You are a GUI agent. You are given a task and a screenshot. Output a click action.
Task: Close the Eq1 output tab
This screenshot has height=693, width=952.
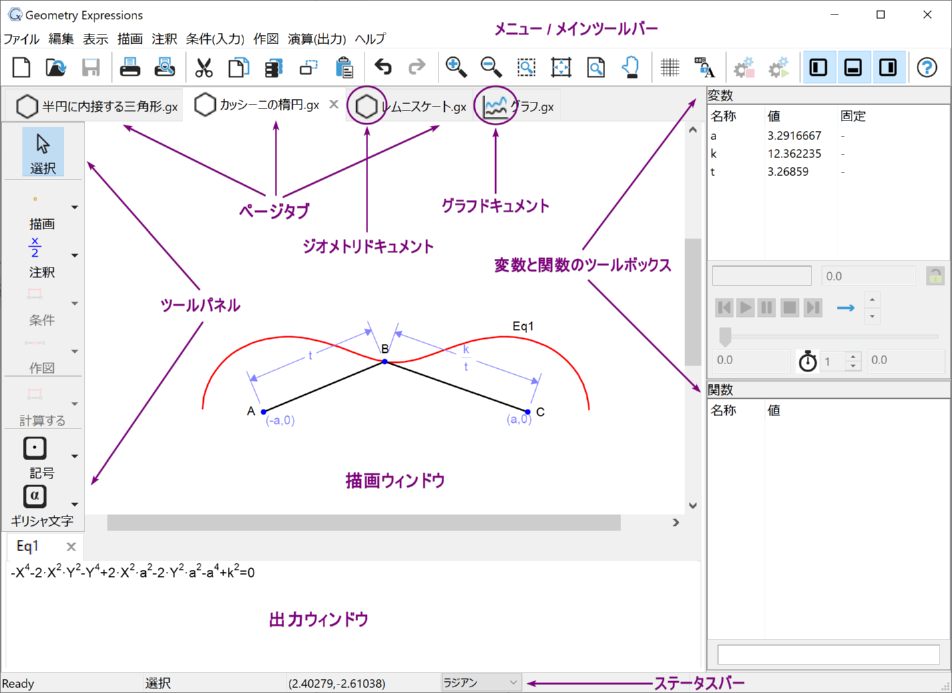(71, 547)
